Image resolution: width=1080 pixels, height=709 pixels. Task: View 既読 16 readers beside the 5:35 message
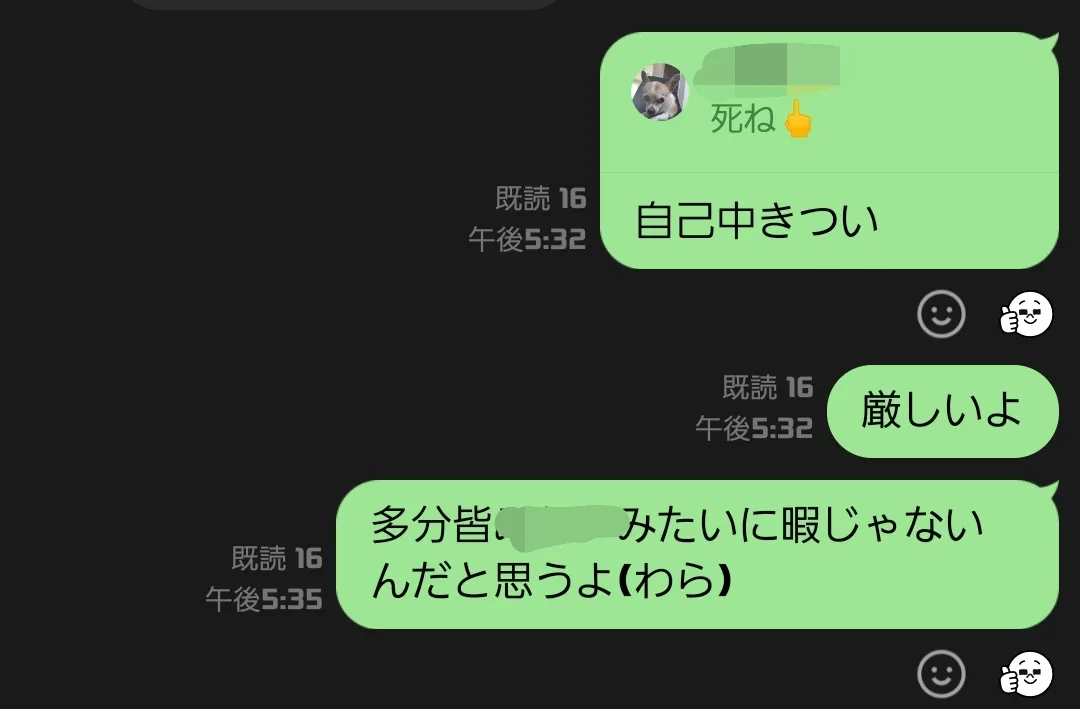(x=277, y=558)
